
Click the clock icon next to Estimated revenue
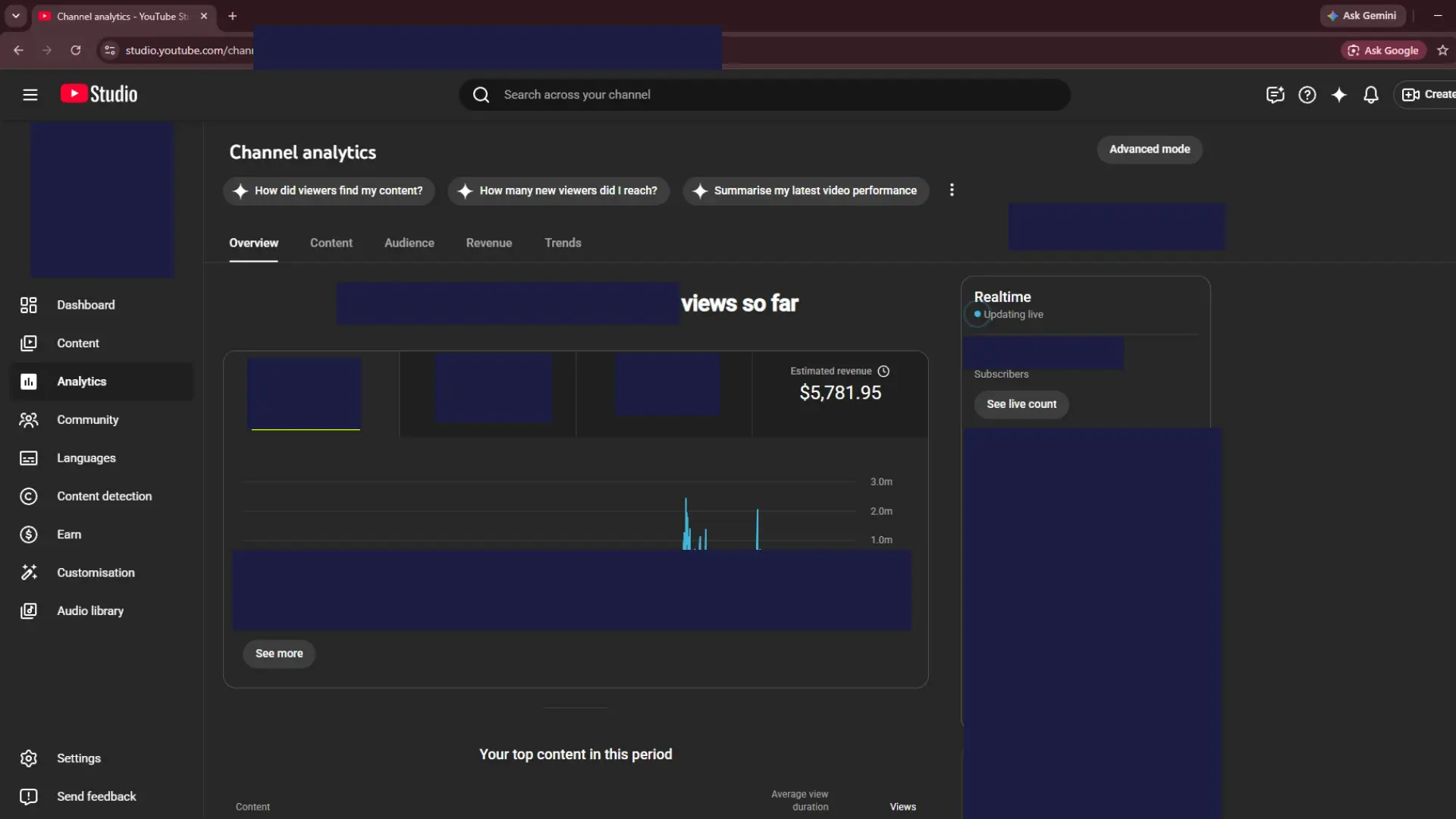coord(883,372)
